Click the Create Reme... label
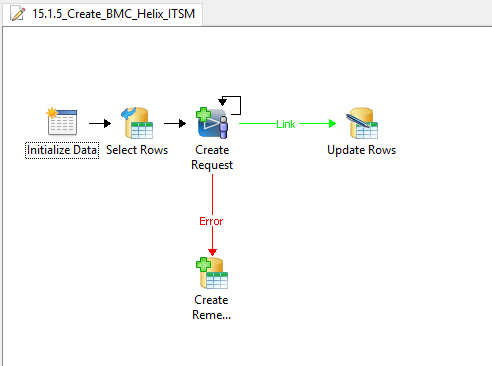The width and height of the screenshot is (492, 366). [x=211, y=307]
